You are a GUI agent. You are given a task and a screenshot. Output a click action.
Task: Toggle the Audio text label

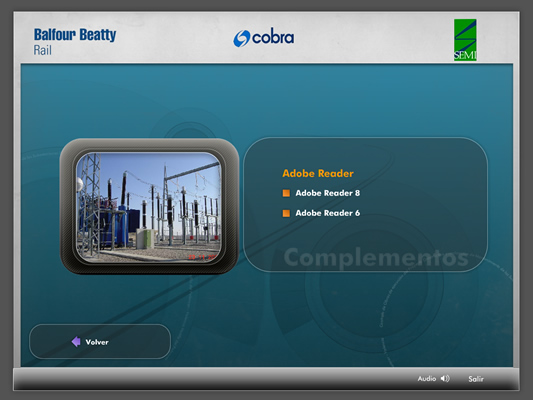point(427,378)
